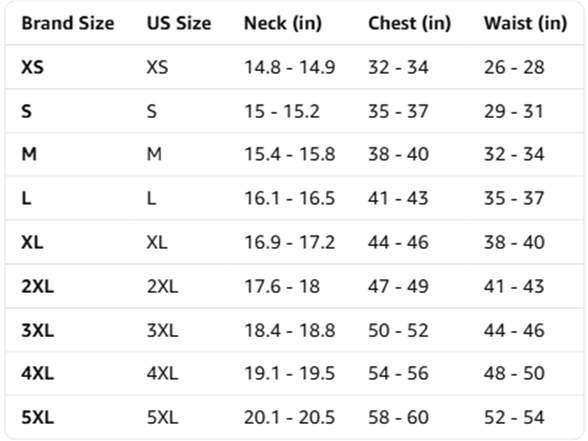The width and height of the screenshot is (588, 441).
Task: Click chest value 58 - 60
Action: [398, 417]
